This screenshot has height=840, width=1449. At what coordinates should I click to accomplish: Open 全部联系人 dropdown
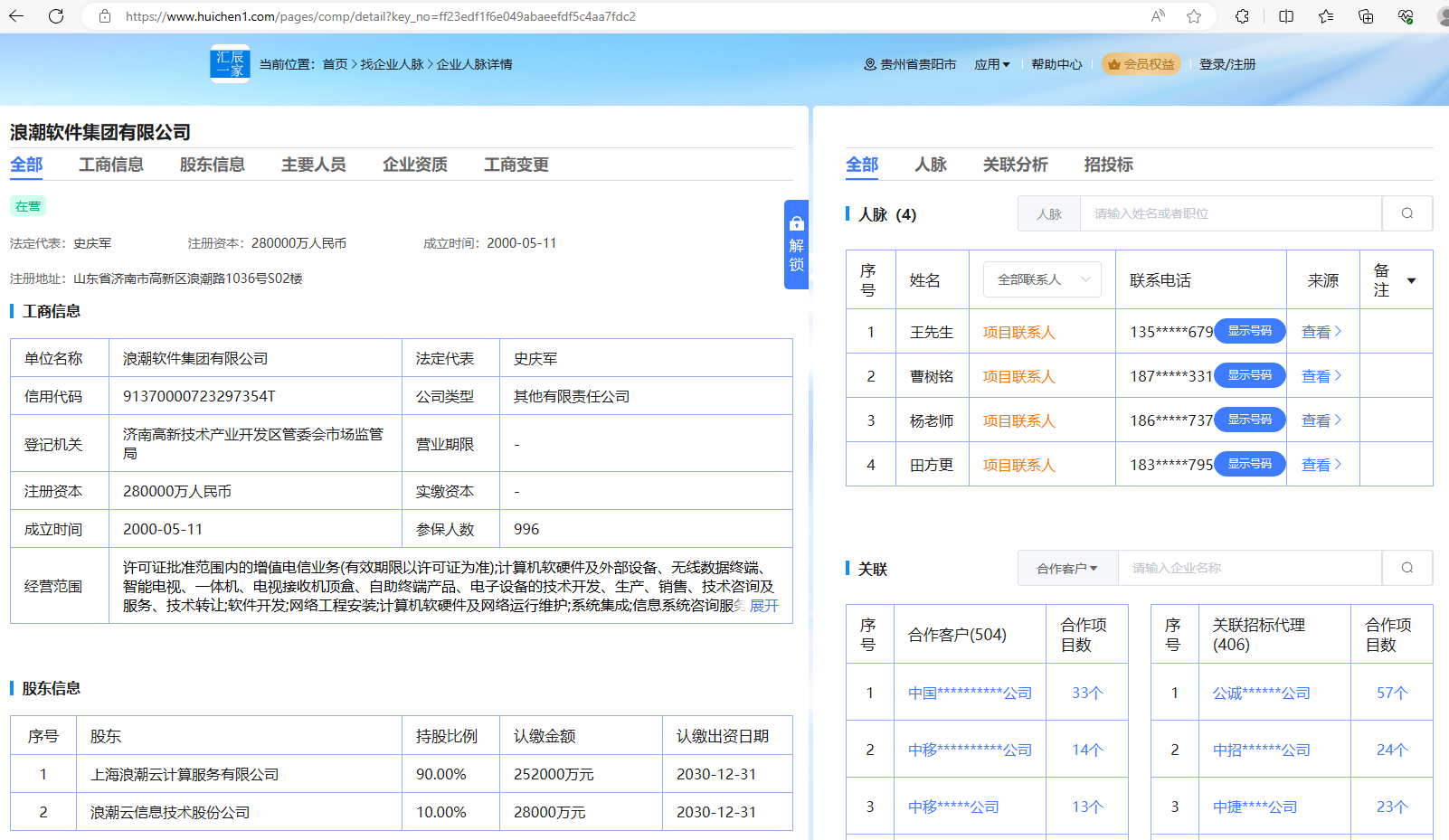(x=1042, y=279)
